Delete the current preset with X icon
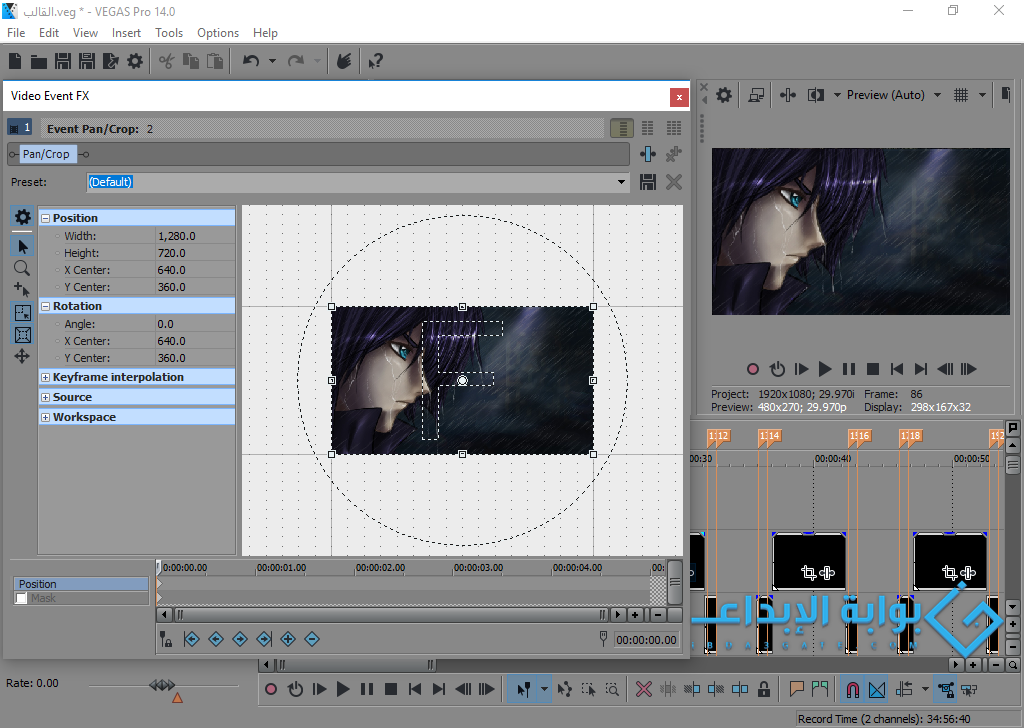 click(673, 182)
